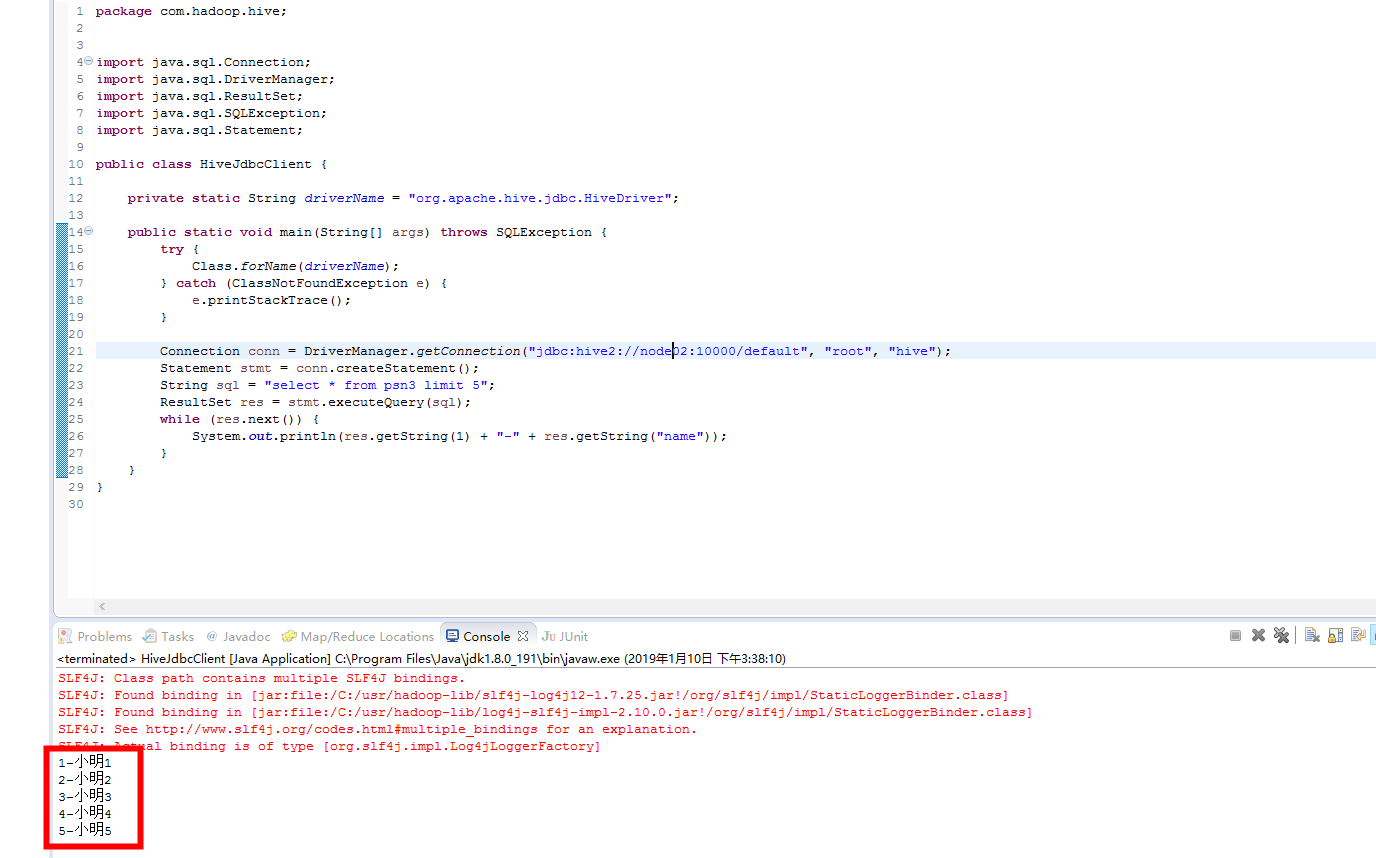Image resolution: width=1376 pixels, height=858 pixels.
Task: Click the editor horizontal scrollbar left arrow
Action: [102, 606]
